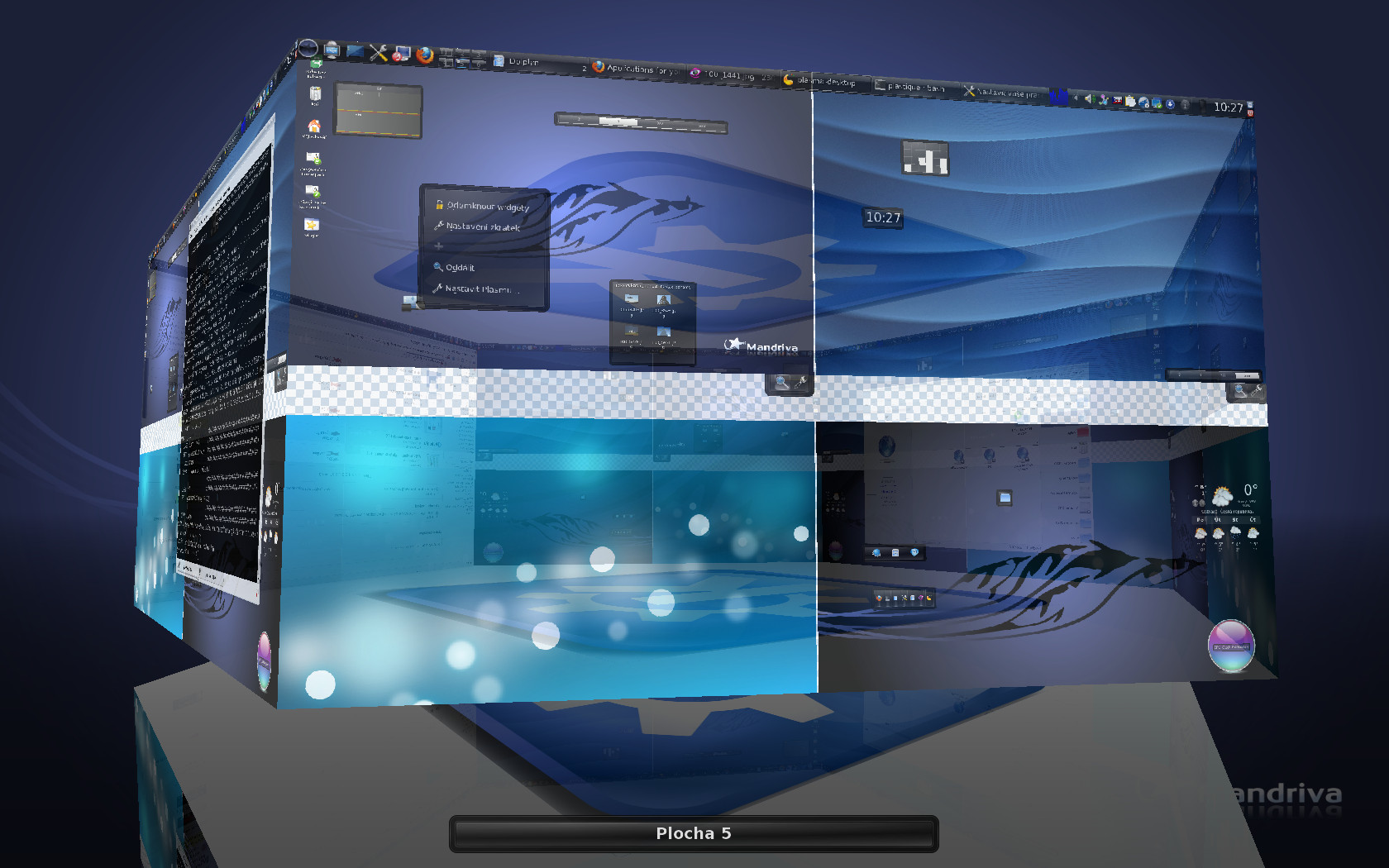Open the trash icon on desktop

(x=314, y=94)
